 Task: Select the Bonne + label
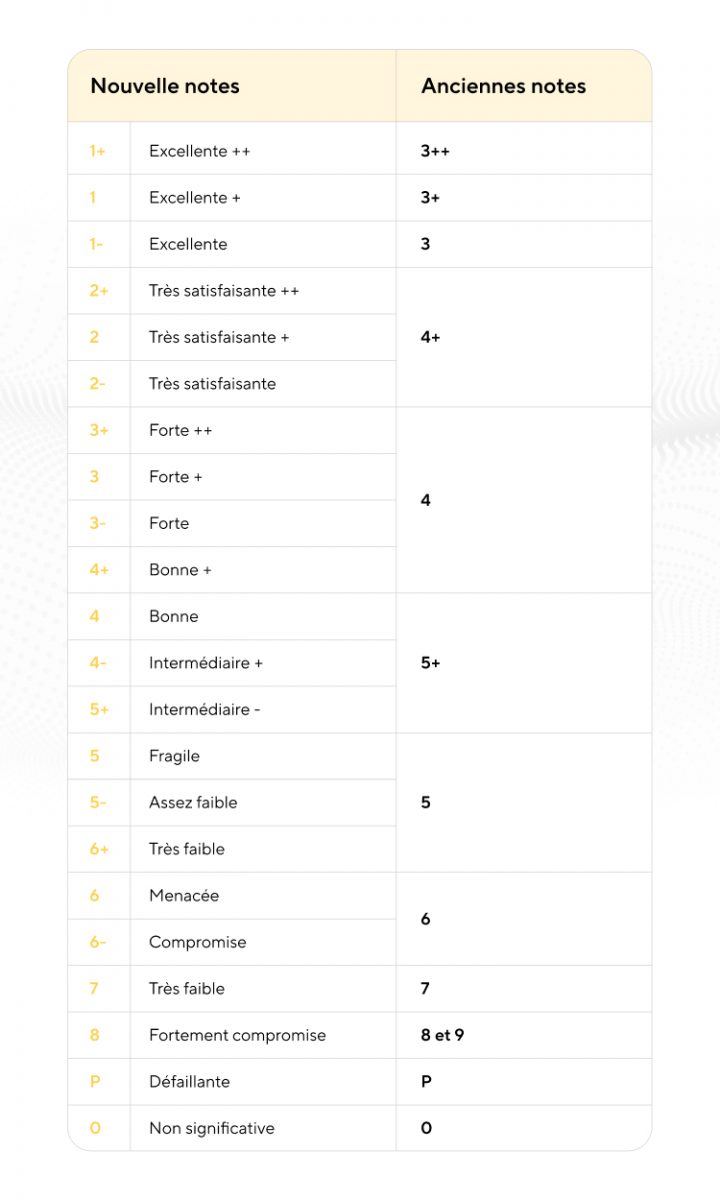[180, 570]
